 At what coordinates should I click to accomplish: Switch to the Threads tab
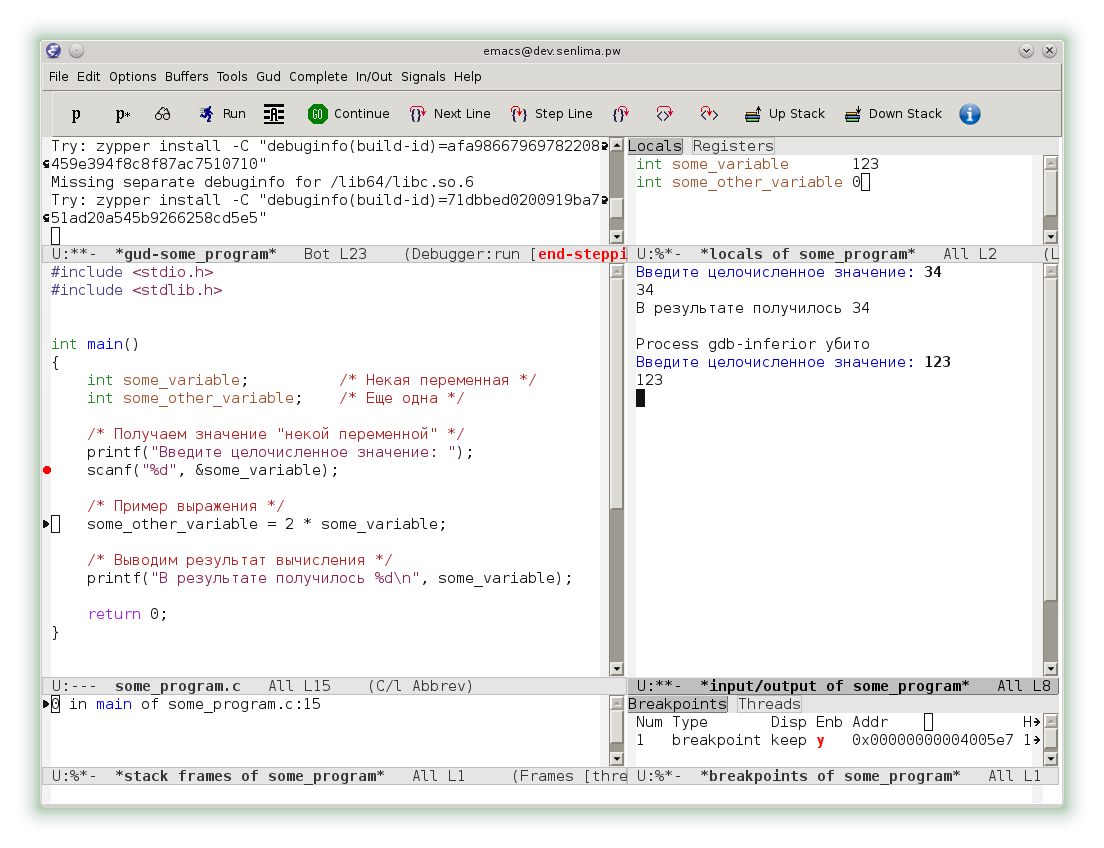click(769, 704)
